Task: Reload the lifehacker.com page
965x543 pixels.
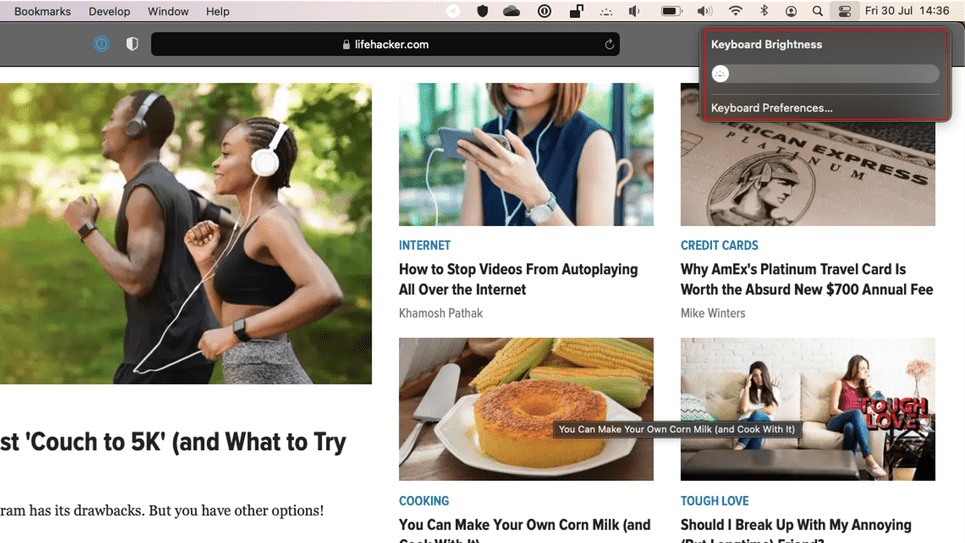Action: pos(609,44)
